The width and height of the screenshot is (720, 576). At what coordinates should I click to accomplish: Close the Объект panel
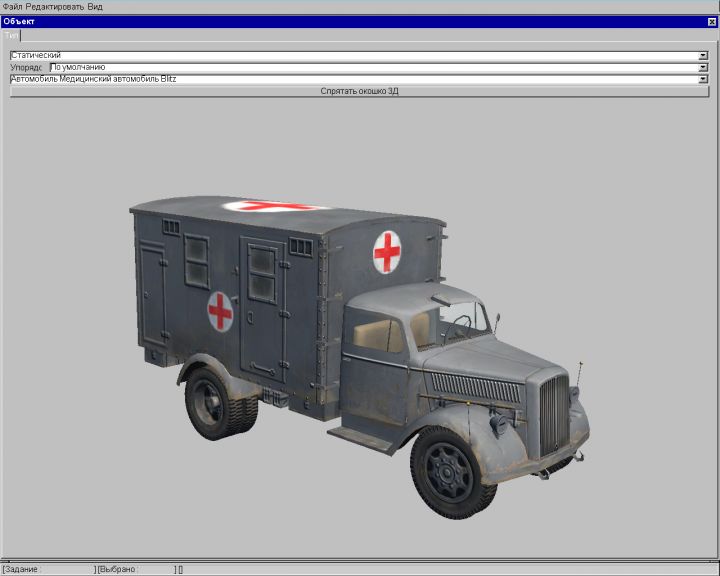(712, 21)
